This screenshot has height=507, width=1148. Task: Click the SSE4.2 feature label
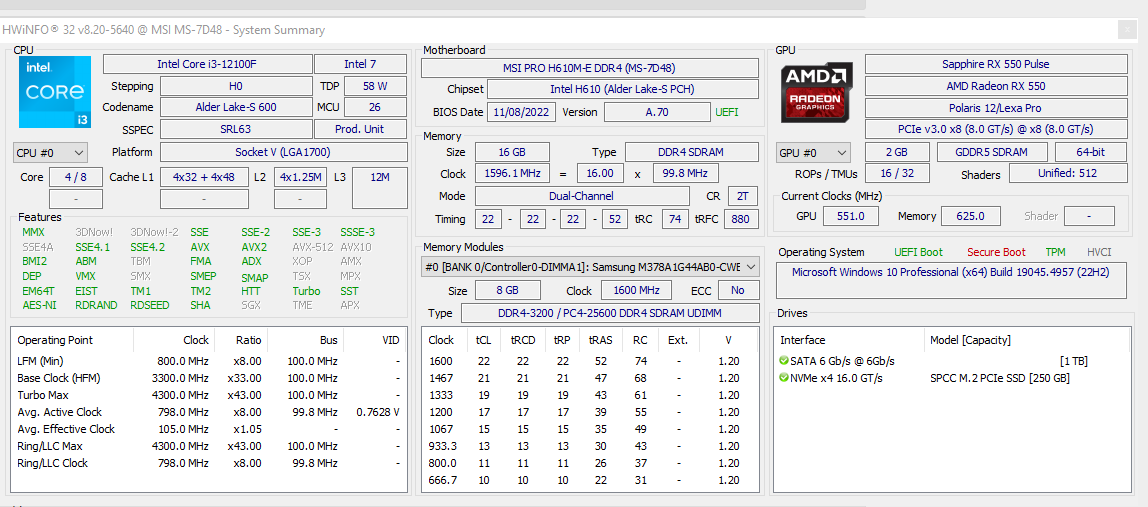coord(147,247)
